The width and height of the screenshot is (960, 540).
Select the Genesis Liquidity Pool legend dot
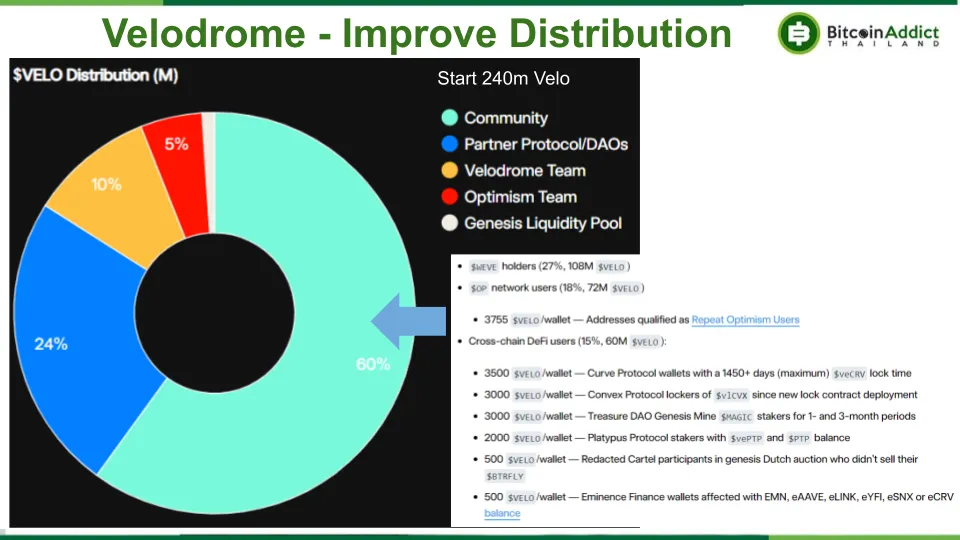tap(449, 223)
